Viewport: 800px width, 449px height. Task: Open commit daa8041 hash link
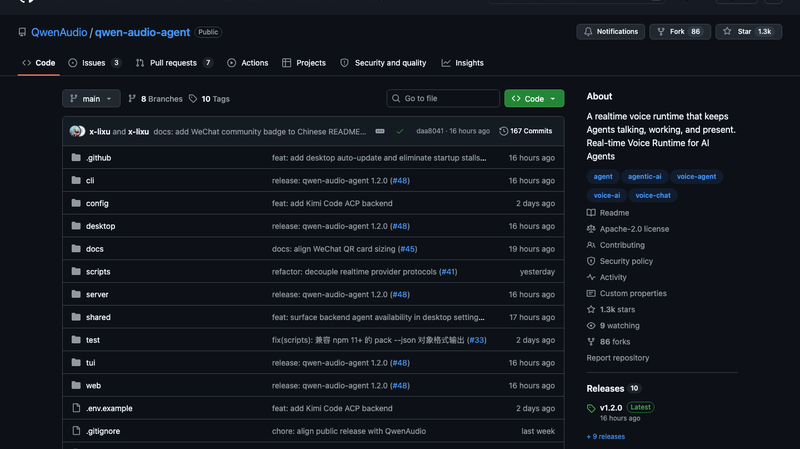pyautogui.click(x=430, y=131)
